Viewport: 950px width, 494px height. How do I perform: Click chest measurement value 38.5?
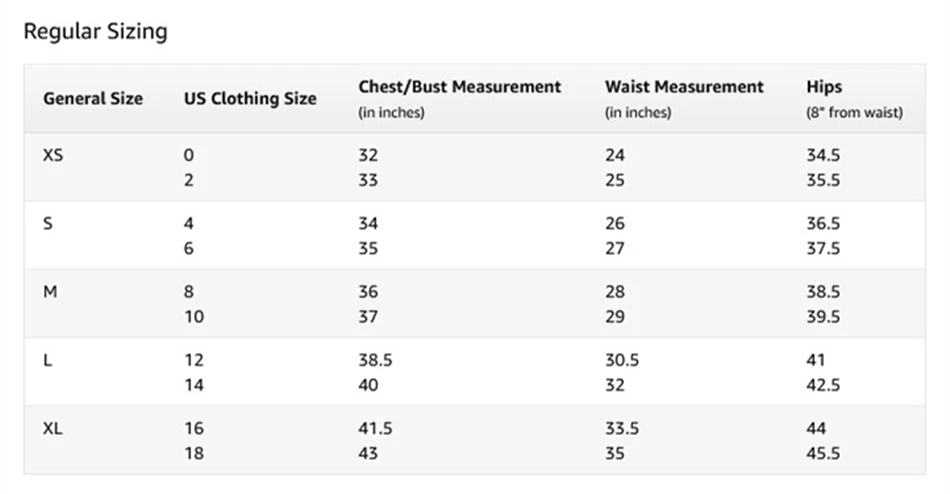point(375,360)
